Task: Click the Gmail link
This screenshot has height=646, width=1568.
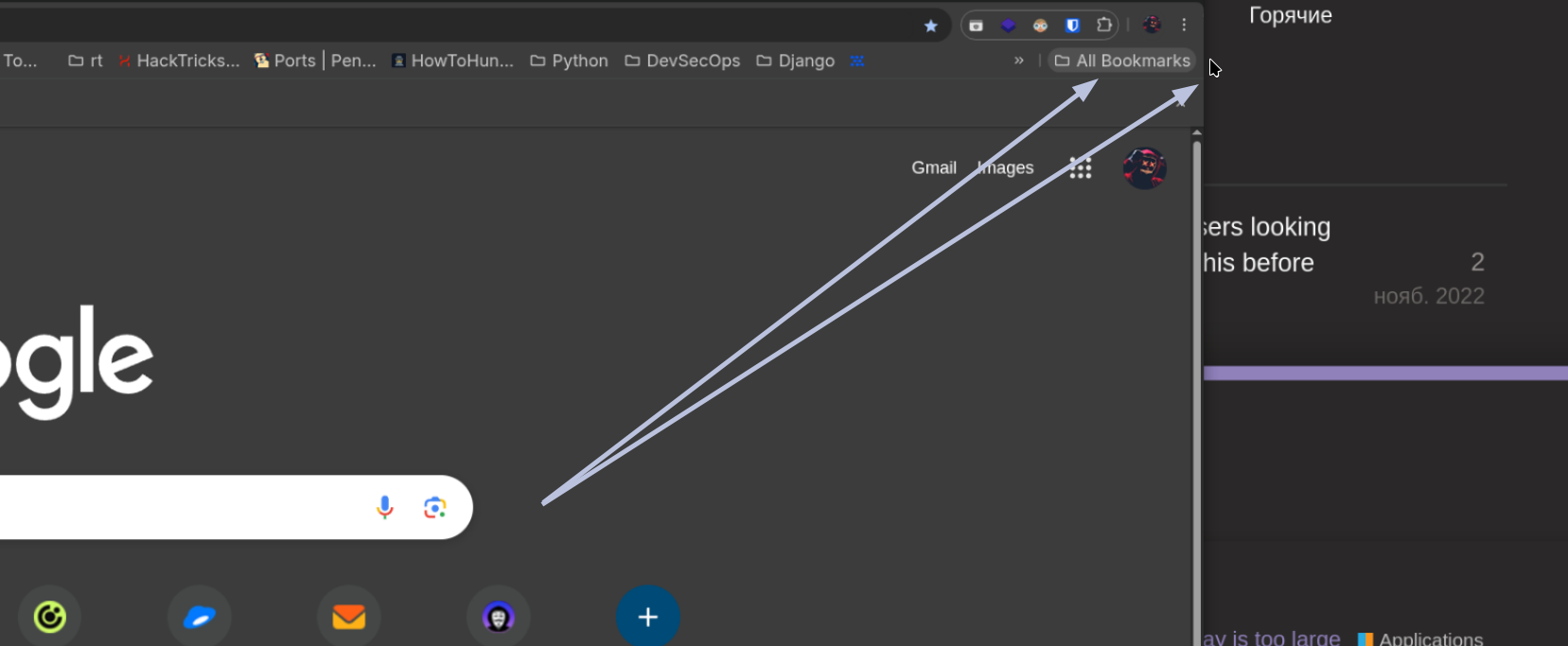Action: [933, 167]
